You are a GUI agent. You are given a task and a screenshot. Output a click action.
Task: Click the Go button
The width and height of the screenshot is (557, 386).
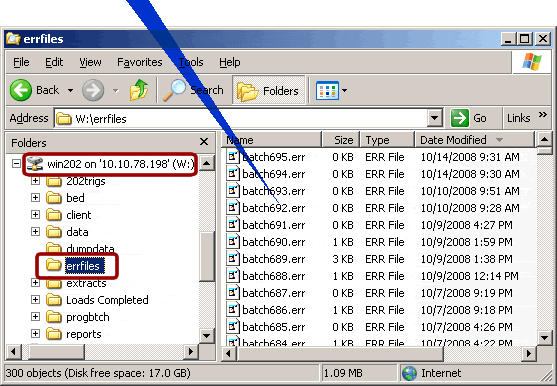pos(469,118)
